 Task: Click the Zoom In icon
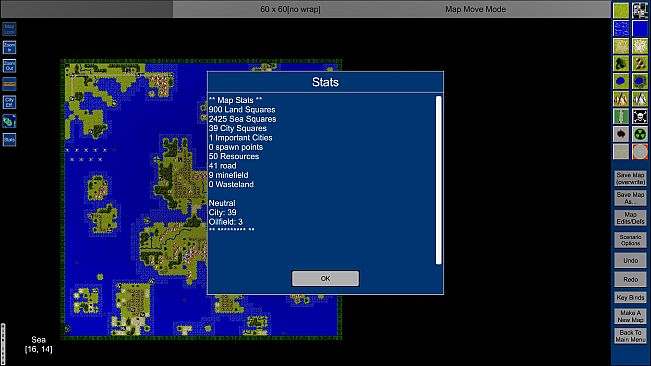tap(9, 47)
